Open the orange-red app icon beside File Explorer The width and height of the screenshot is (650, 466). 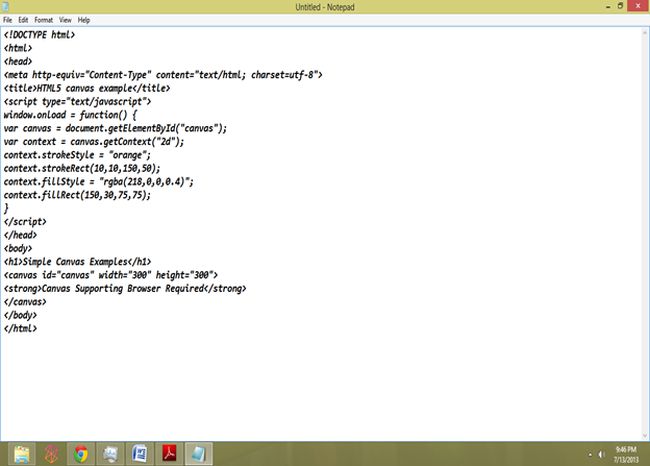pyautogui.click(x=51, y=454)
